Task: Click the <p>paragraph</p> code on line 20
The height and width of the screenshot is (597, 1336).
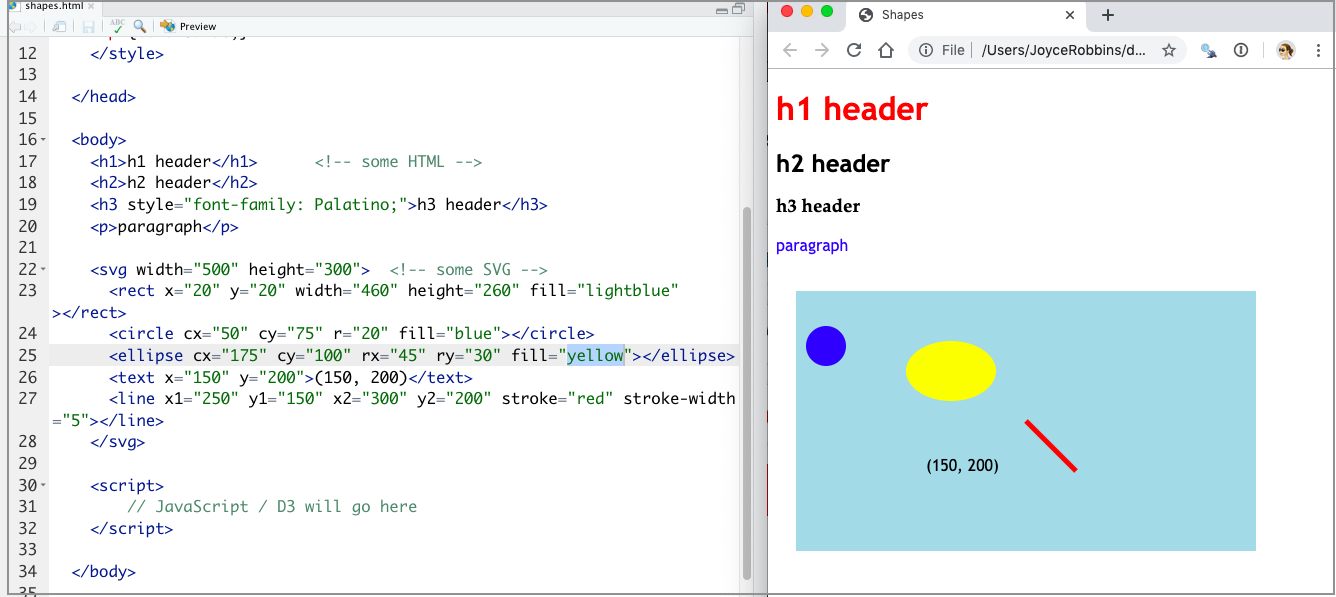Action: pyautogui.click(x=165, y=227)
